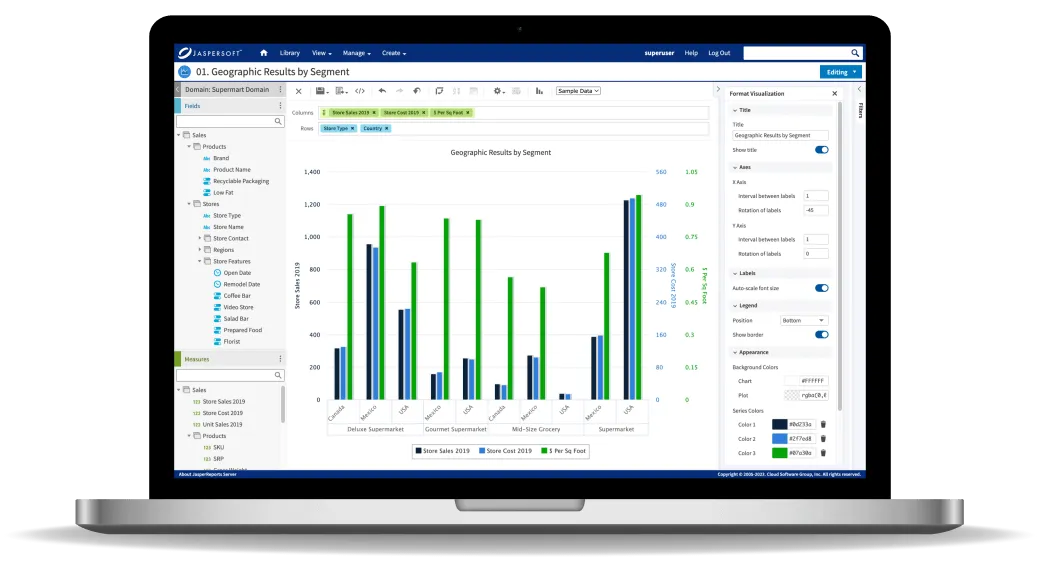Click About JasperReports Server link

pos(208,474)
